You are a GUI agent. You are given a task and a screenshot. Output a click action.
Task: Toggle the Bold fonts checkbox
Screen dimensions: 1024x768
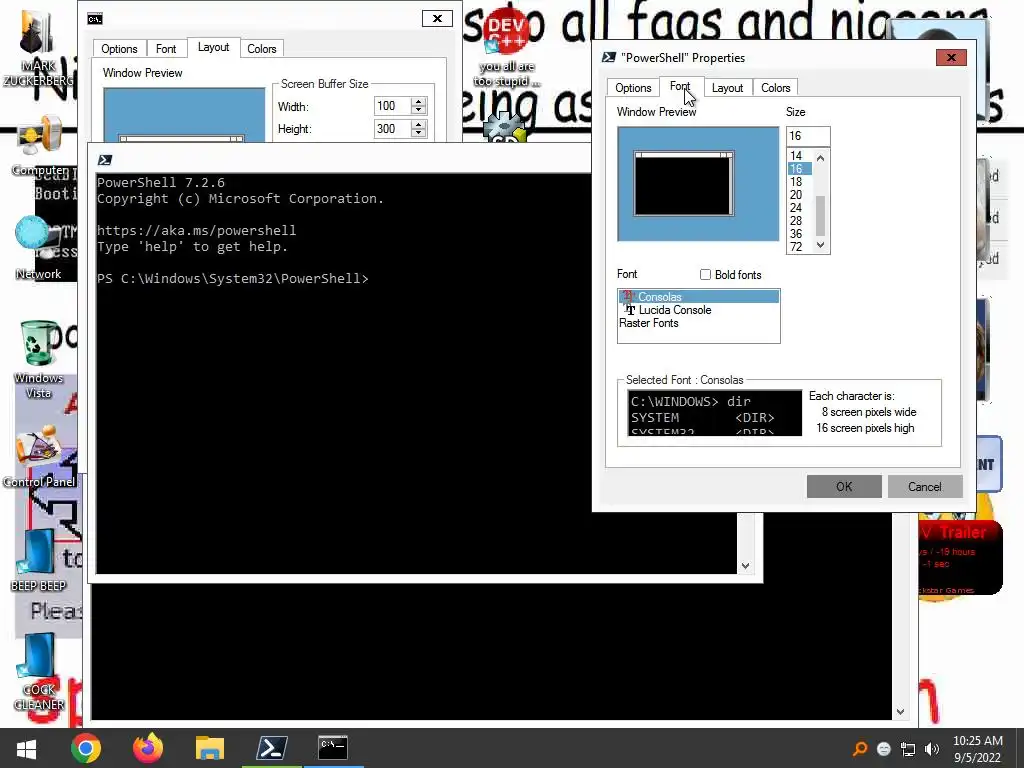click(705, 275)
